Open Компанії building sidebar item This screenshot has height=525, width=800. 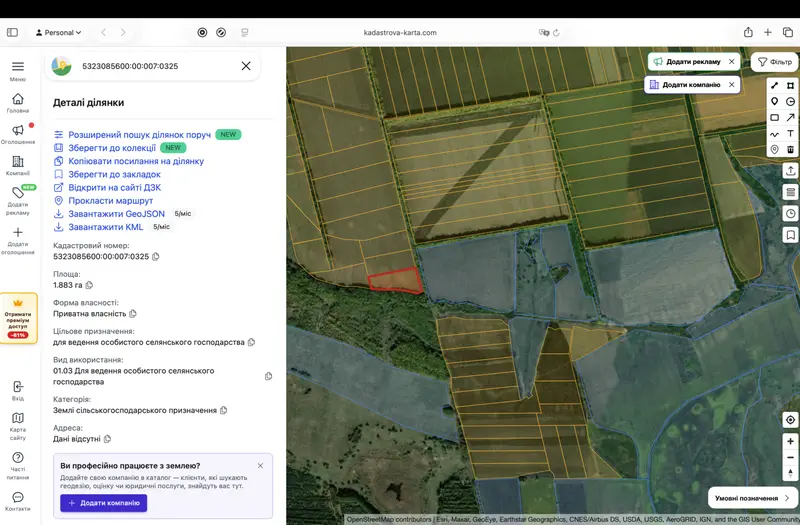(18, 161)
